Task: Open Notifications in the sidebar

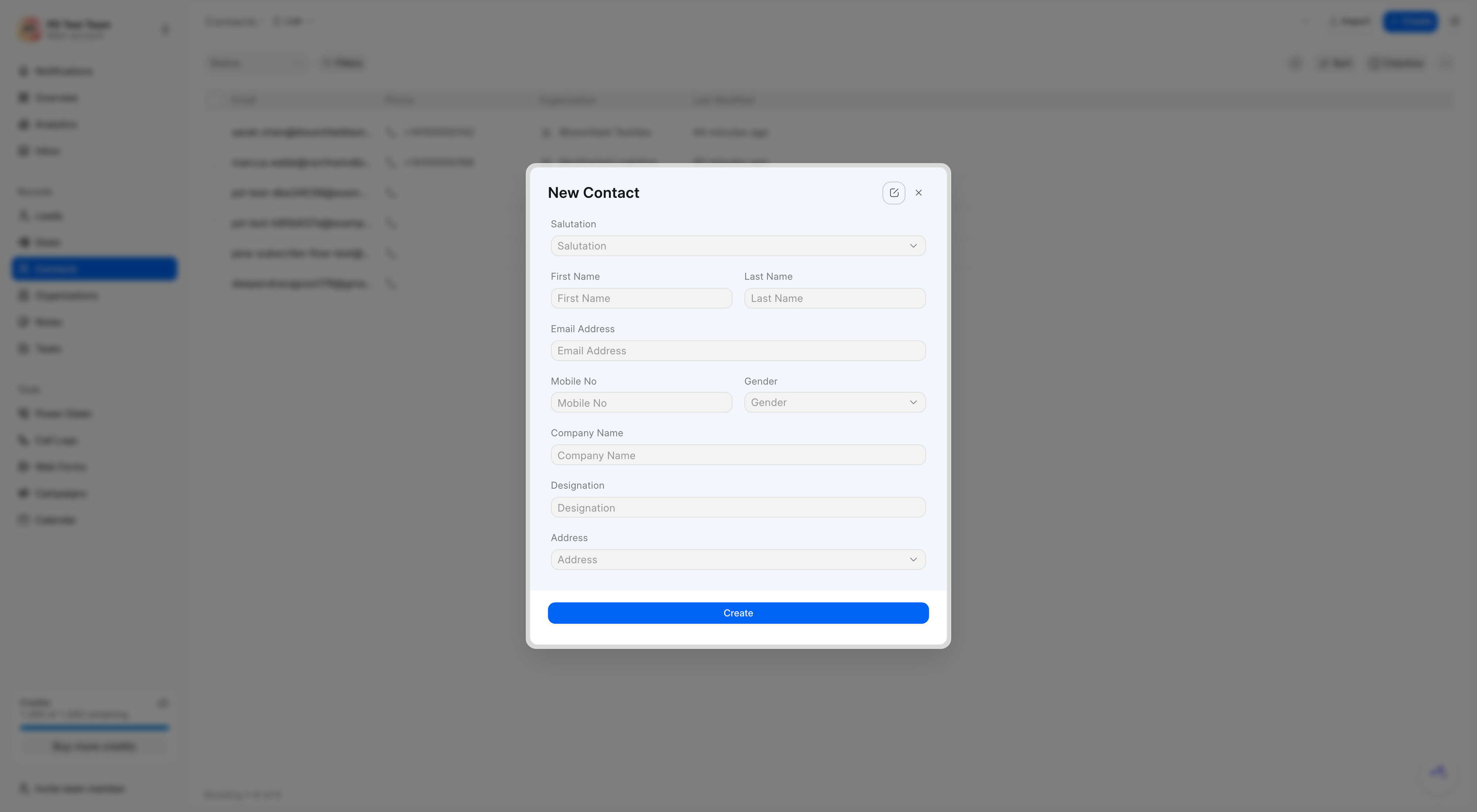Action: [x=56, y=71]
